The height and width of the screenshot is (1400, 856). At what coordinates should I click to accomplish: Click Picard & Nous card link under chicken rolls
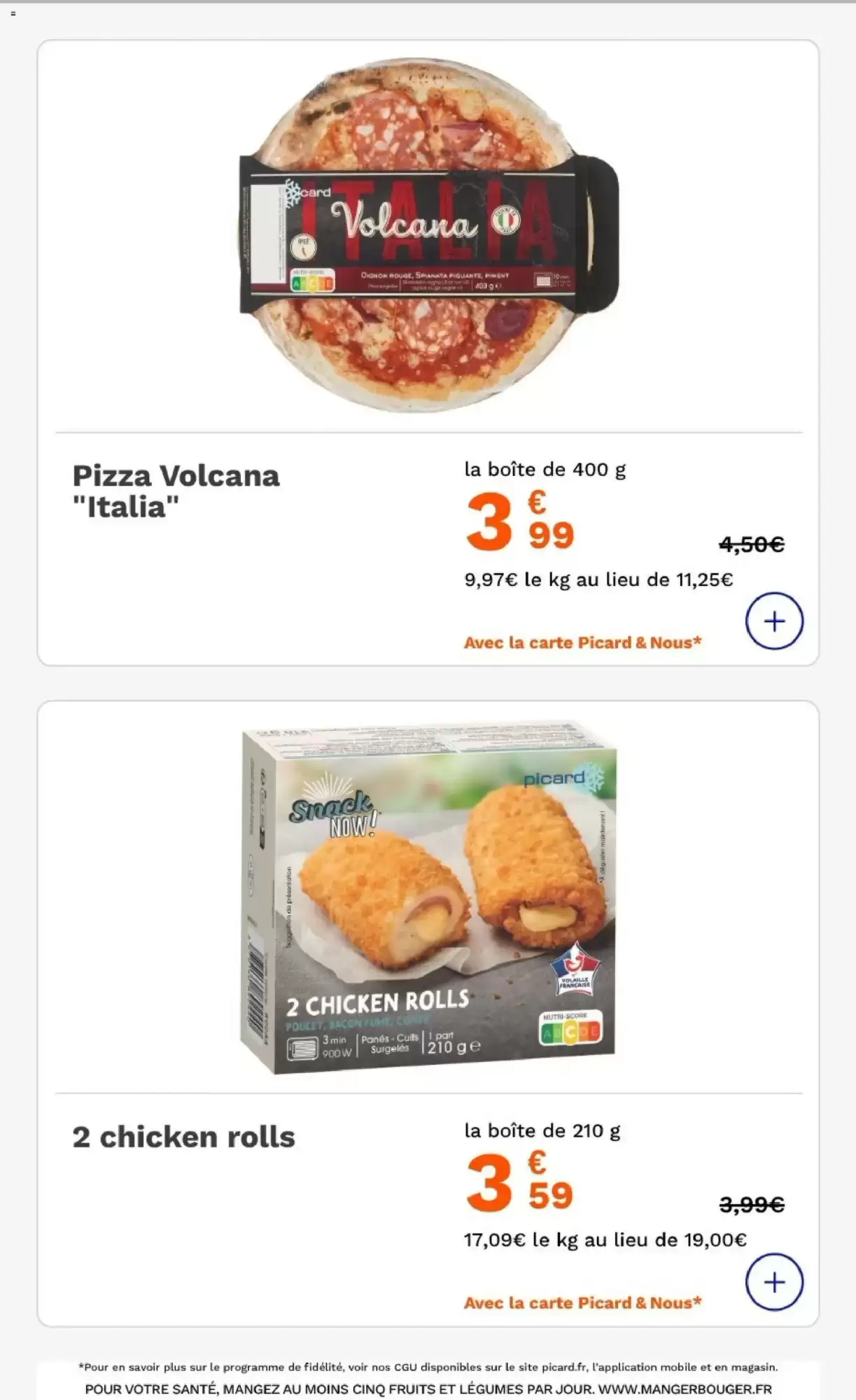(582, 1303)
